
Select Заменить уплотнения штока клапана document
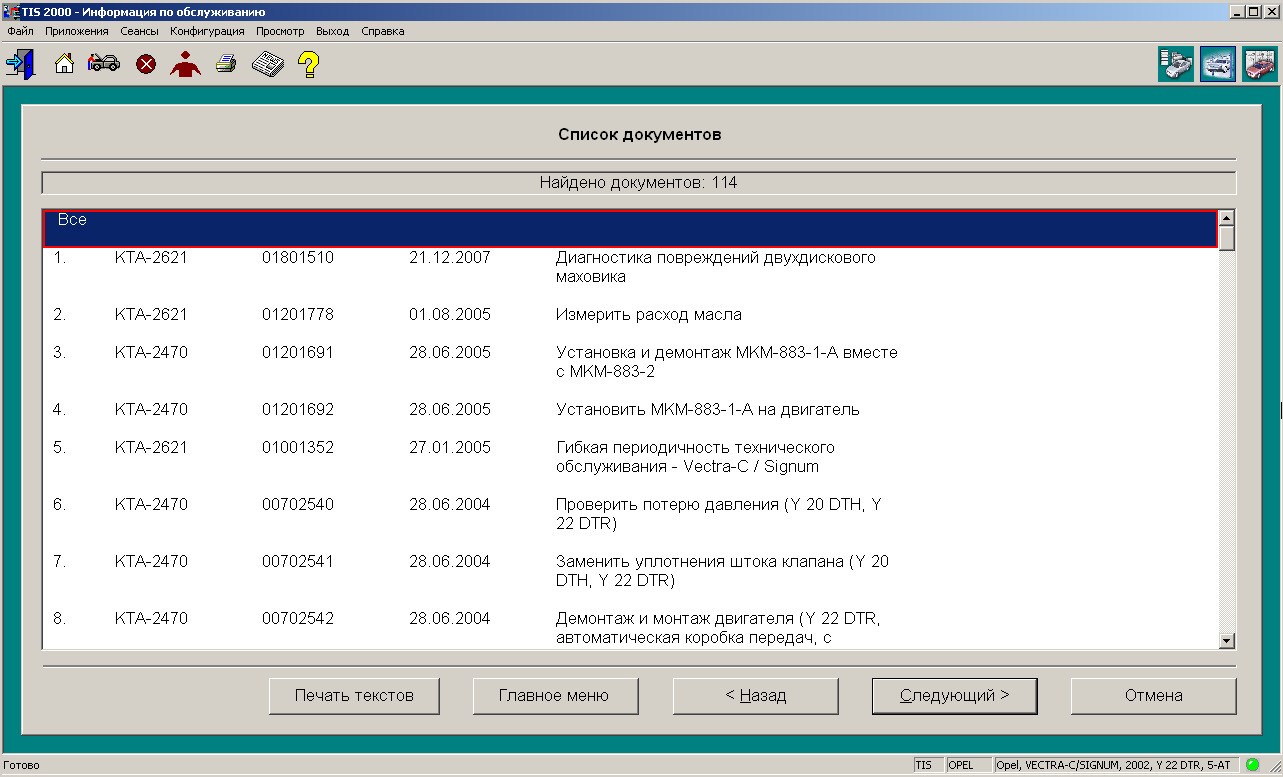722,571
